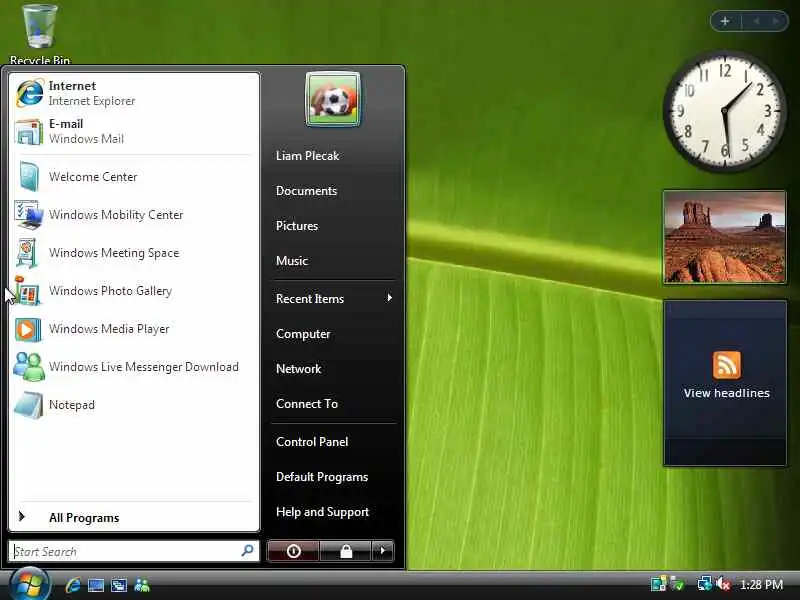Viewport: 800px width, 600px height.
Task: Open Welcome Center
Action: [134, 177]
